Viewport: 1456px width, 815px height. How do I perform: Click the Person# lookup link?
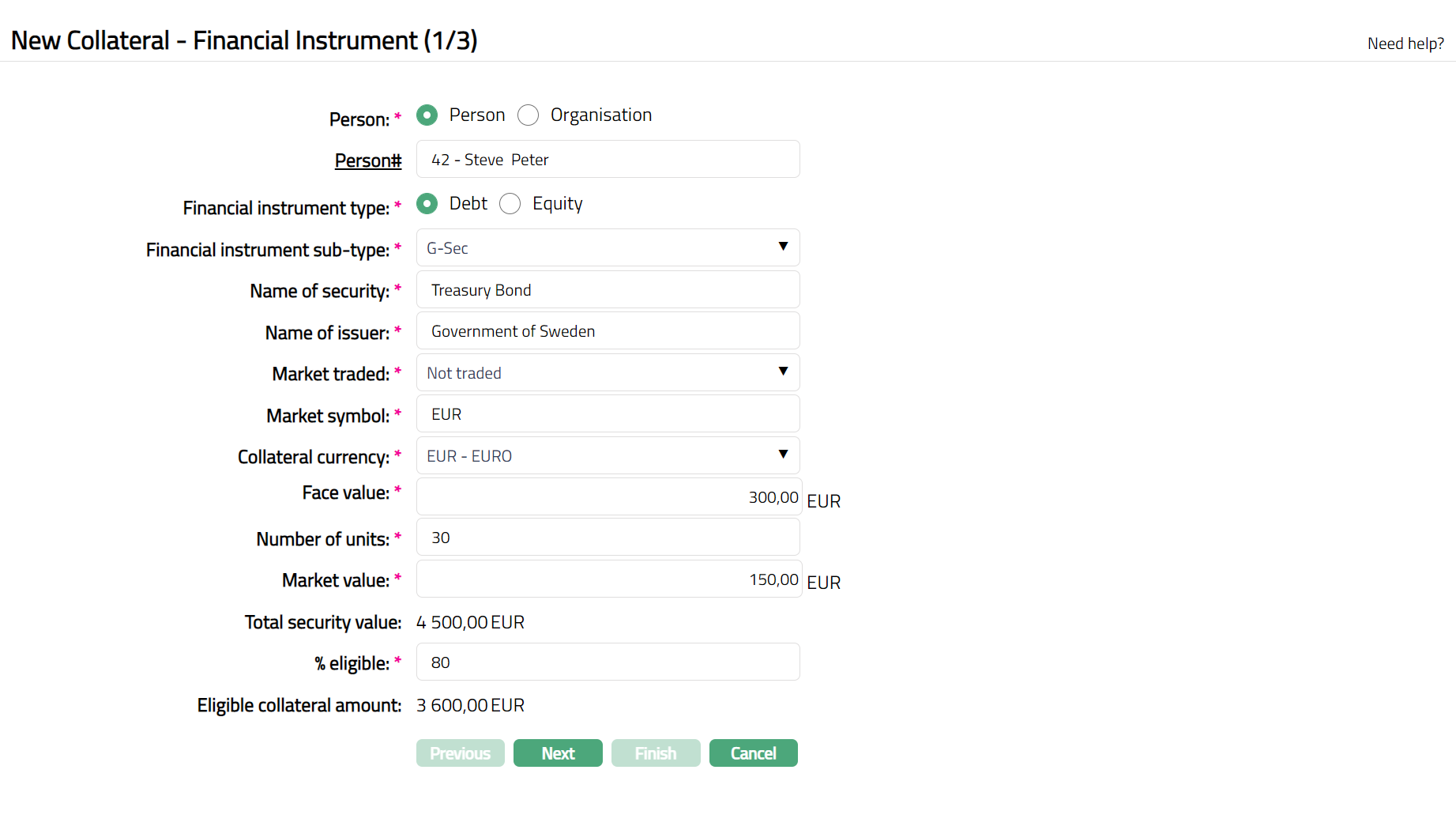point(368,160)
